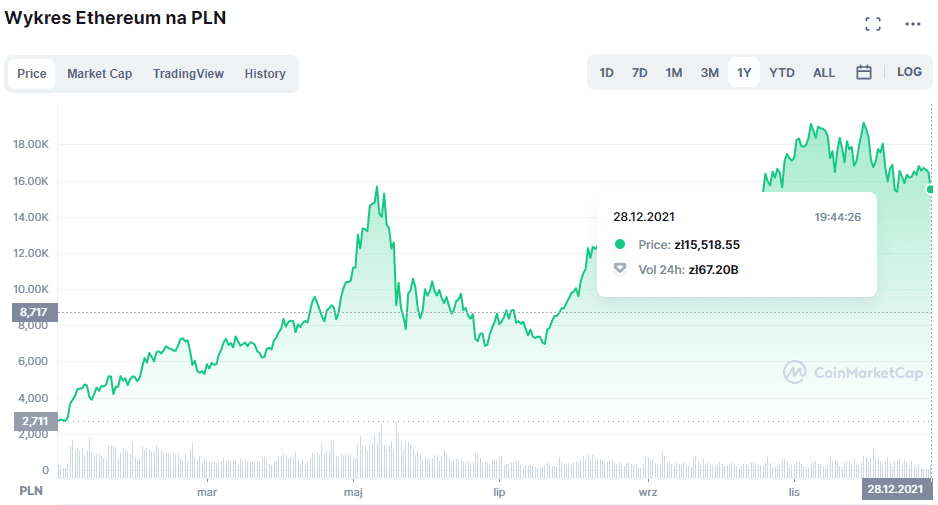938x505 pixels.
Task: Choose the 1M time range
Action: click(674, 73)
